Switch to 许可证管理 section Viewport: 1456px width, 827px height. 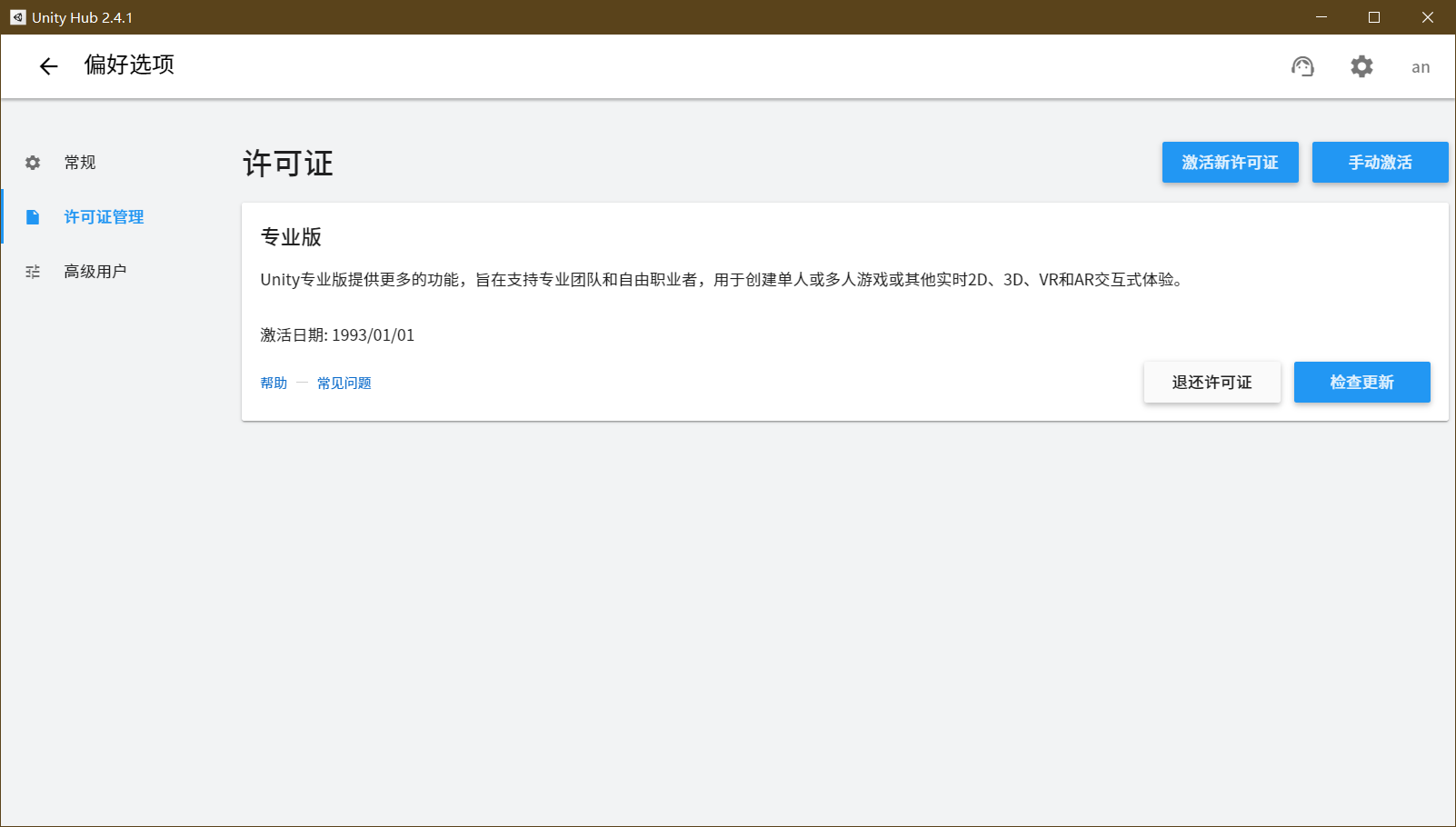(x=104, y=217)
